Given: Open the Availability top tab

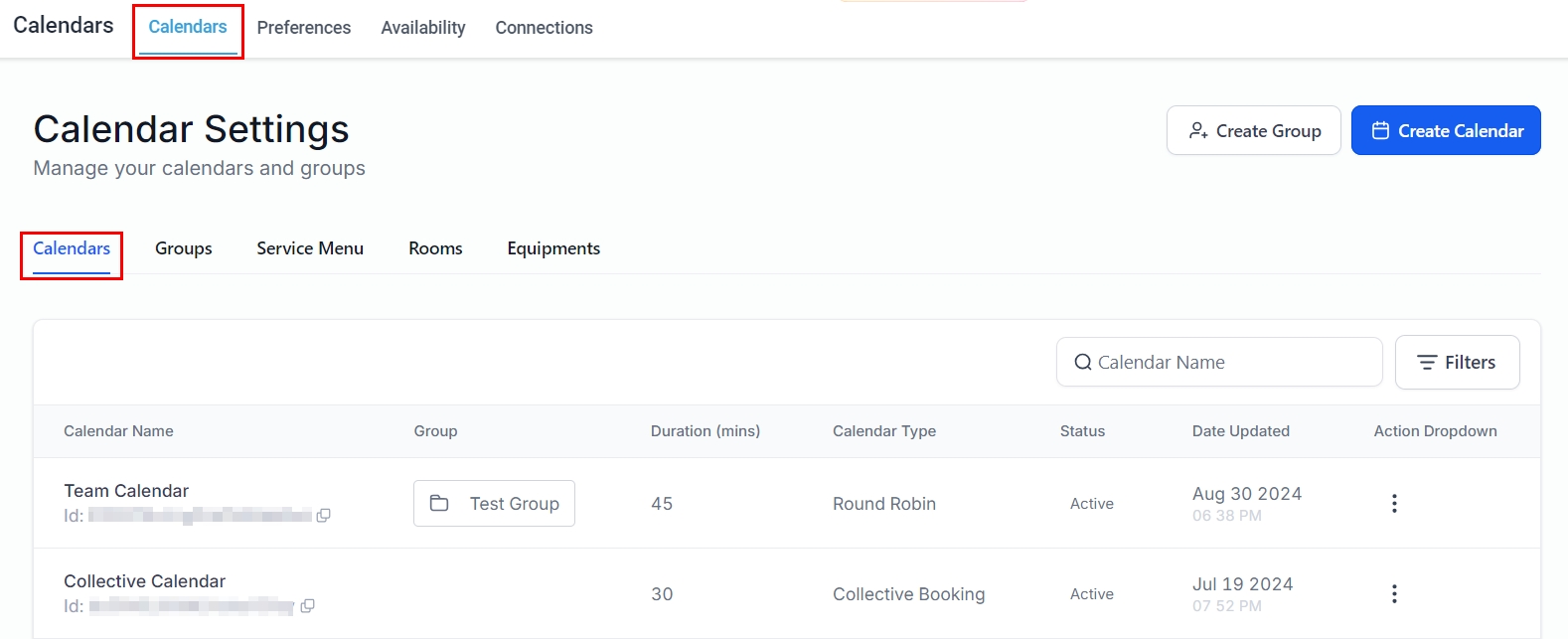Looking at the screenshot, I should click(x=422, y=28).
